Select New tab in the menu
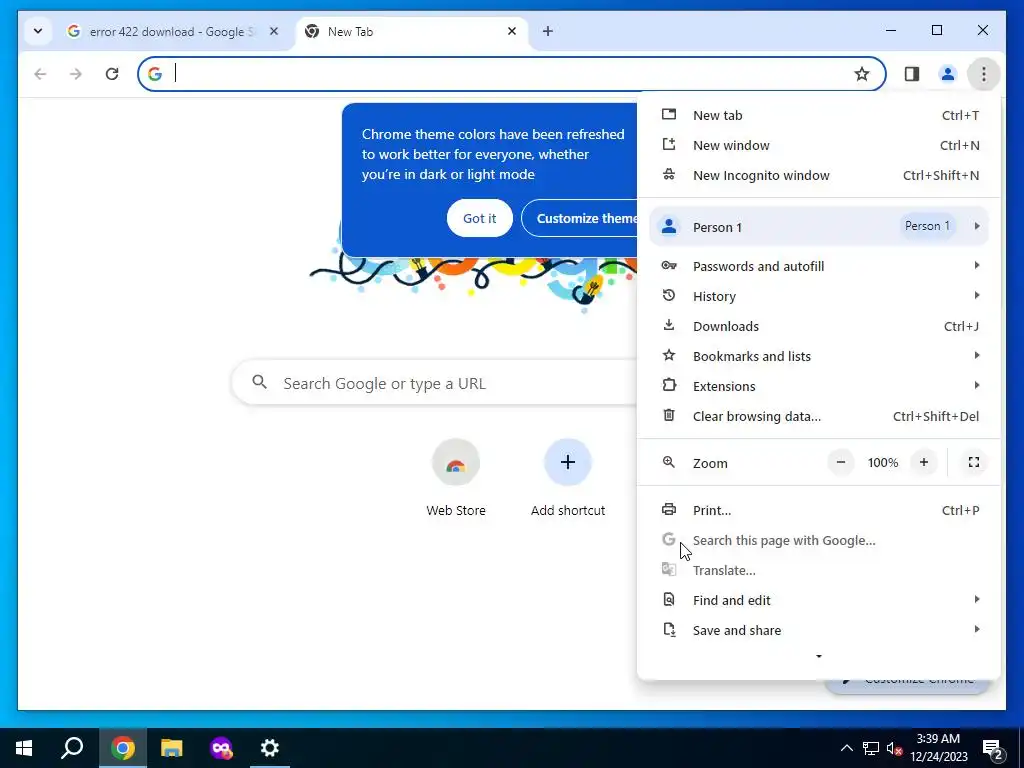 [818, 116]
